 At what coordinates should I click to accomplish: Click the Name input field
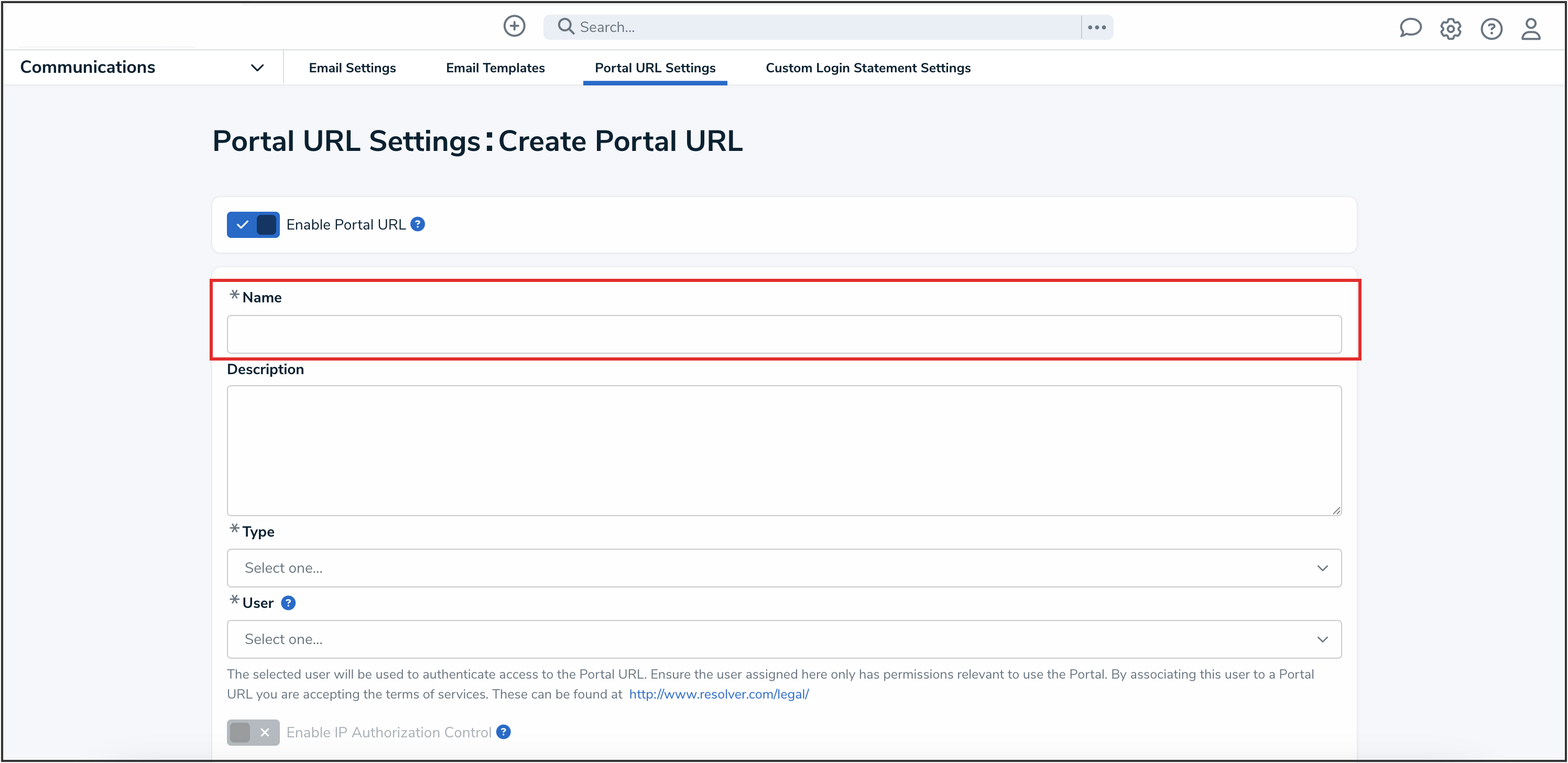783,334
